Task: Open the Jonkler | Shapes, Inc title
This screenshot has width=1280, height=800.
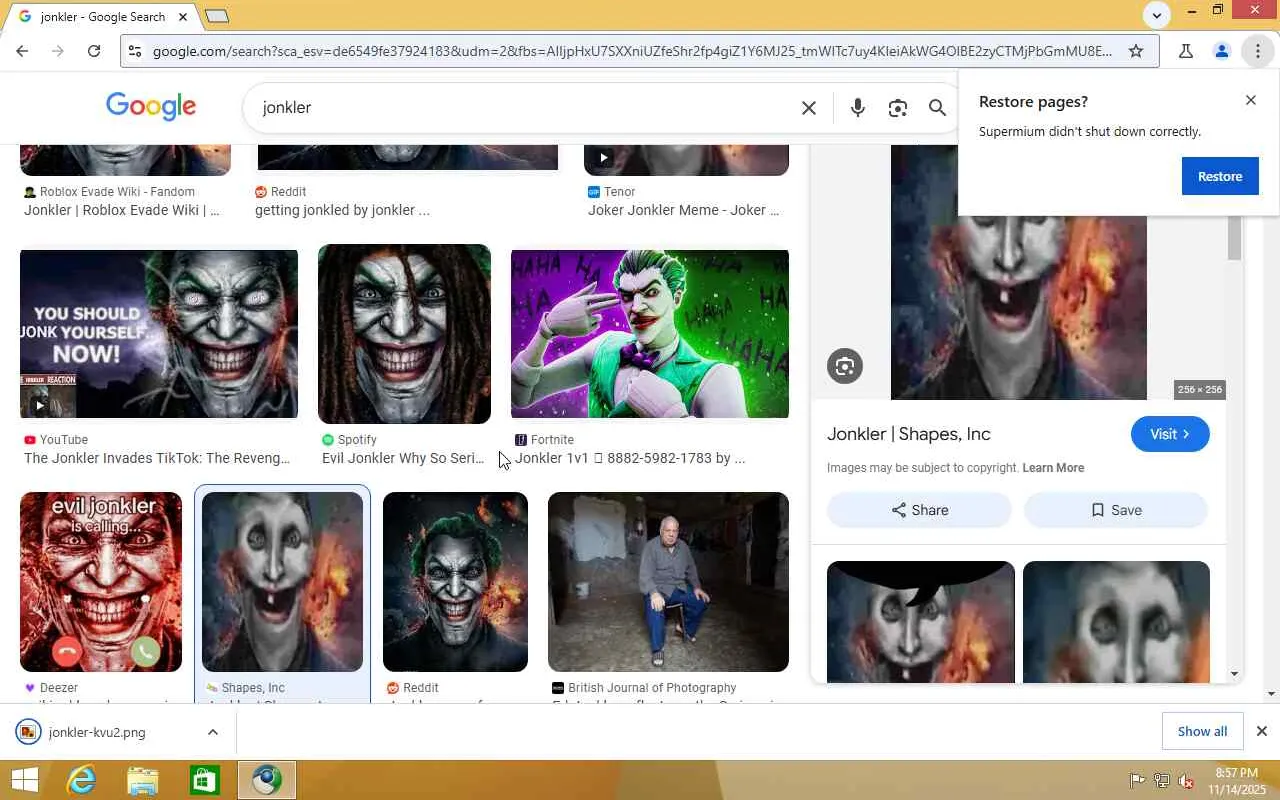Action: (909, 434)
